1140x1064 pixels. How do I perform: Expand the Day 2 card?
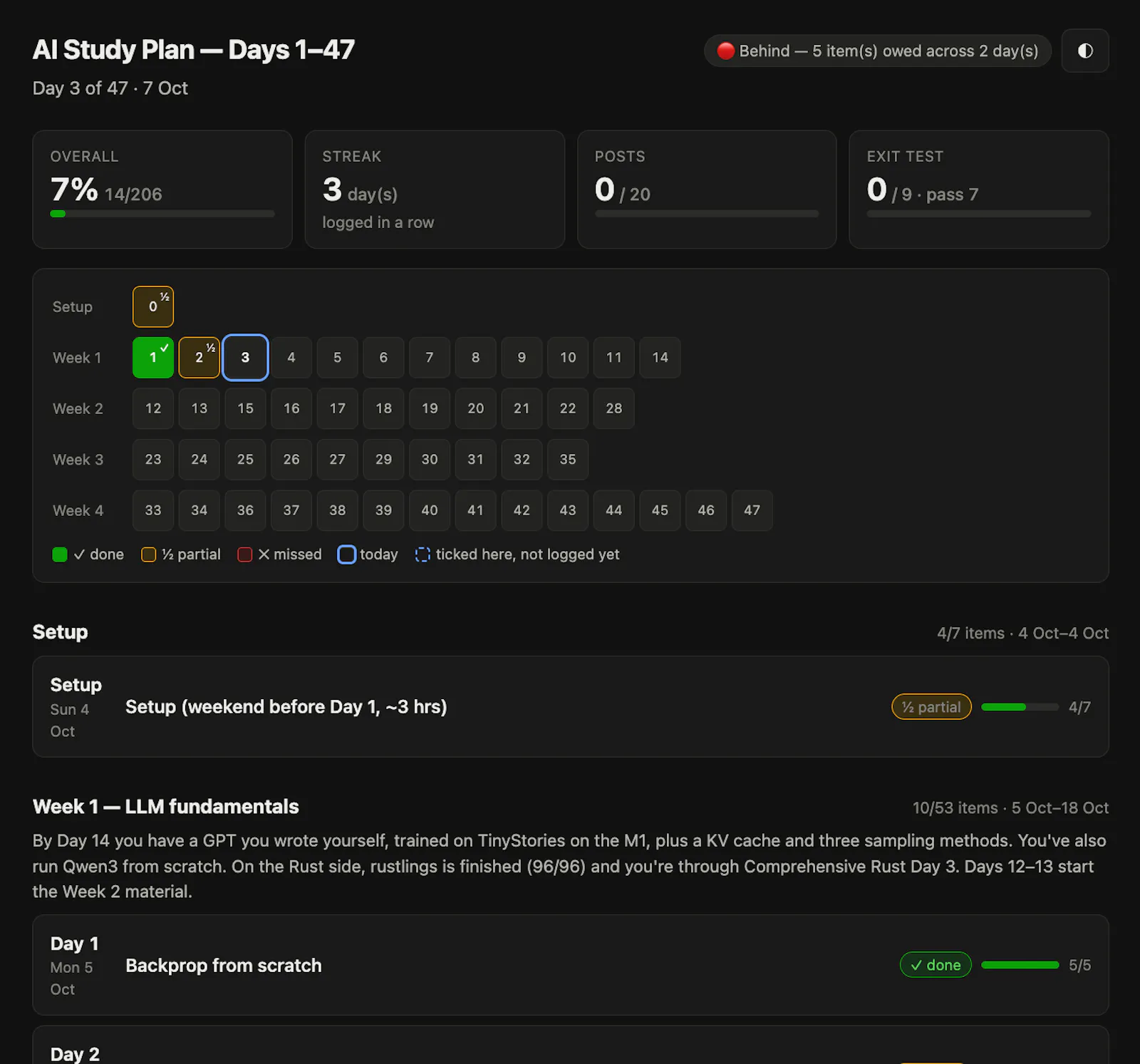pyautogui.click(x=571, y=1045)
